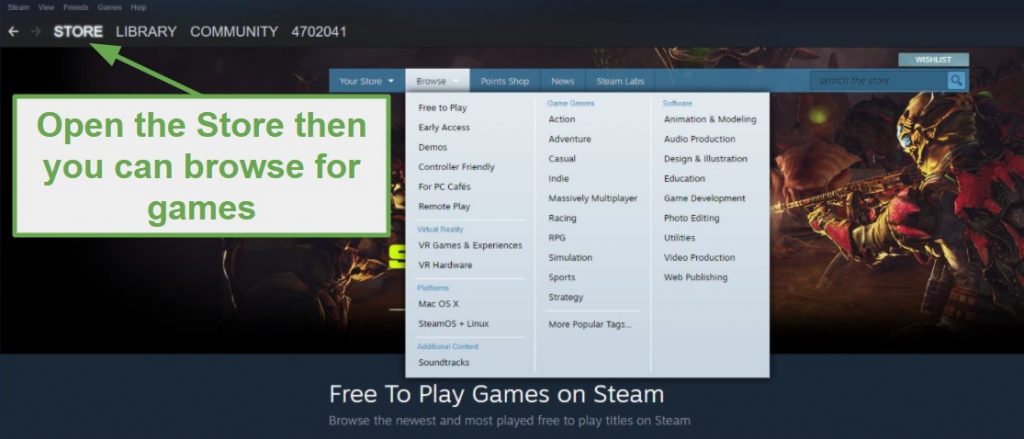Select the Casual genre
This screenshot has width=1024, height=439.
coord(562,158)
